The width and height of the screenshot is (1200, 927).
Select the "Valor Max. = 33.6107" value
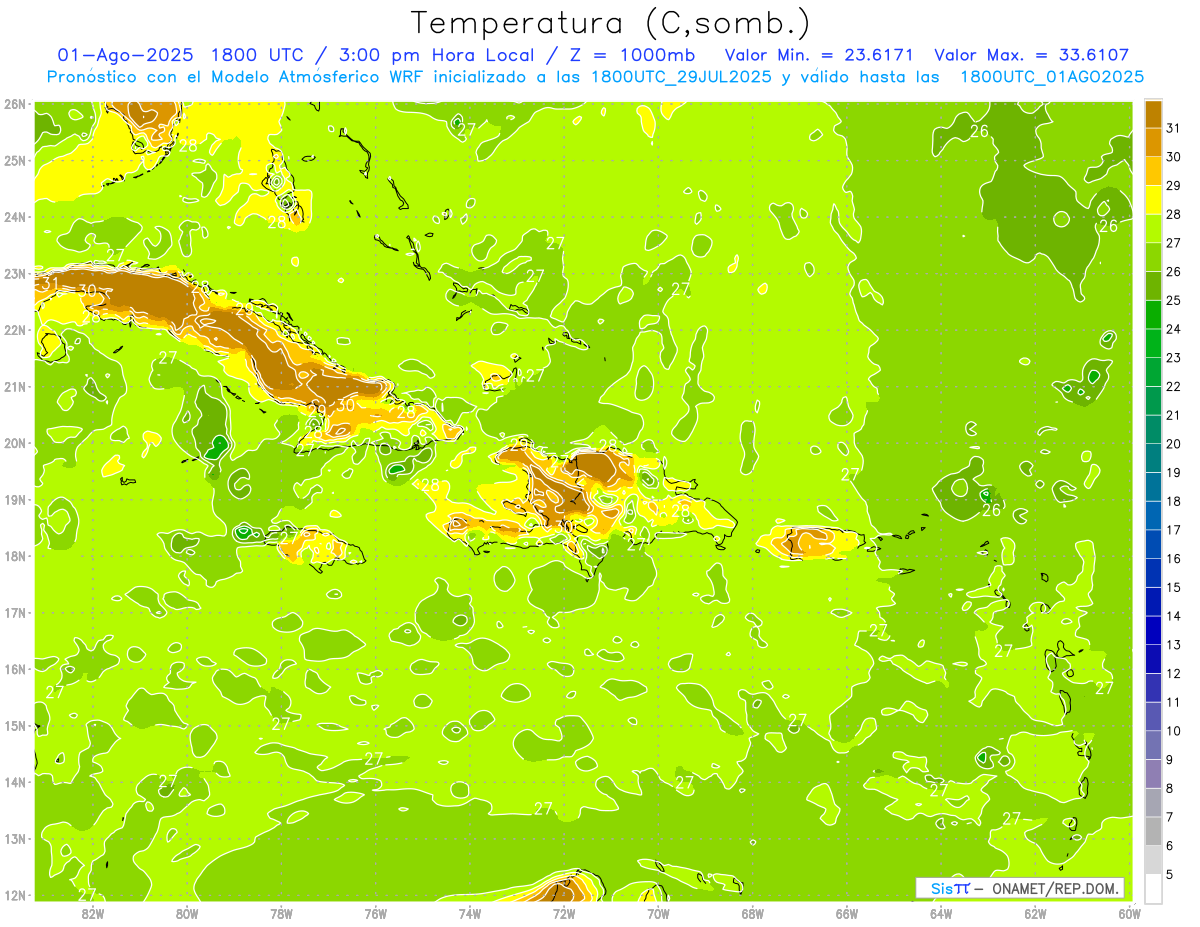(1031, 55)
